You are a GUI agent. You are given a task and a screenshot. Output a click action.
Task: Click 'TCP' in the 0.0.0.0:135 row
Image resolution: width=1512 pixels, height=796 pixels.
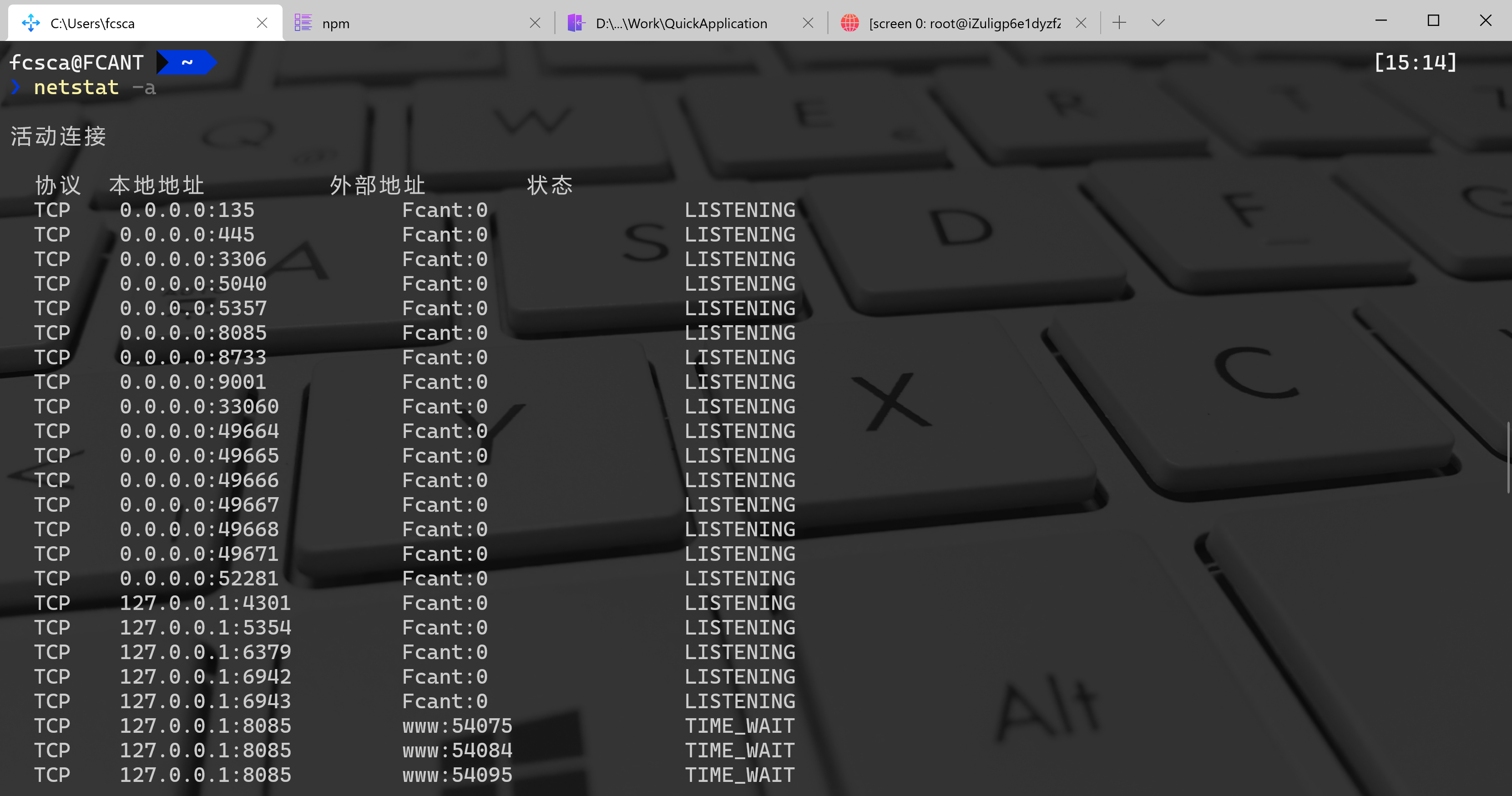point(52,210)
